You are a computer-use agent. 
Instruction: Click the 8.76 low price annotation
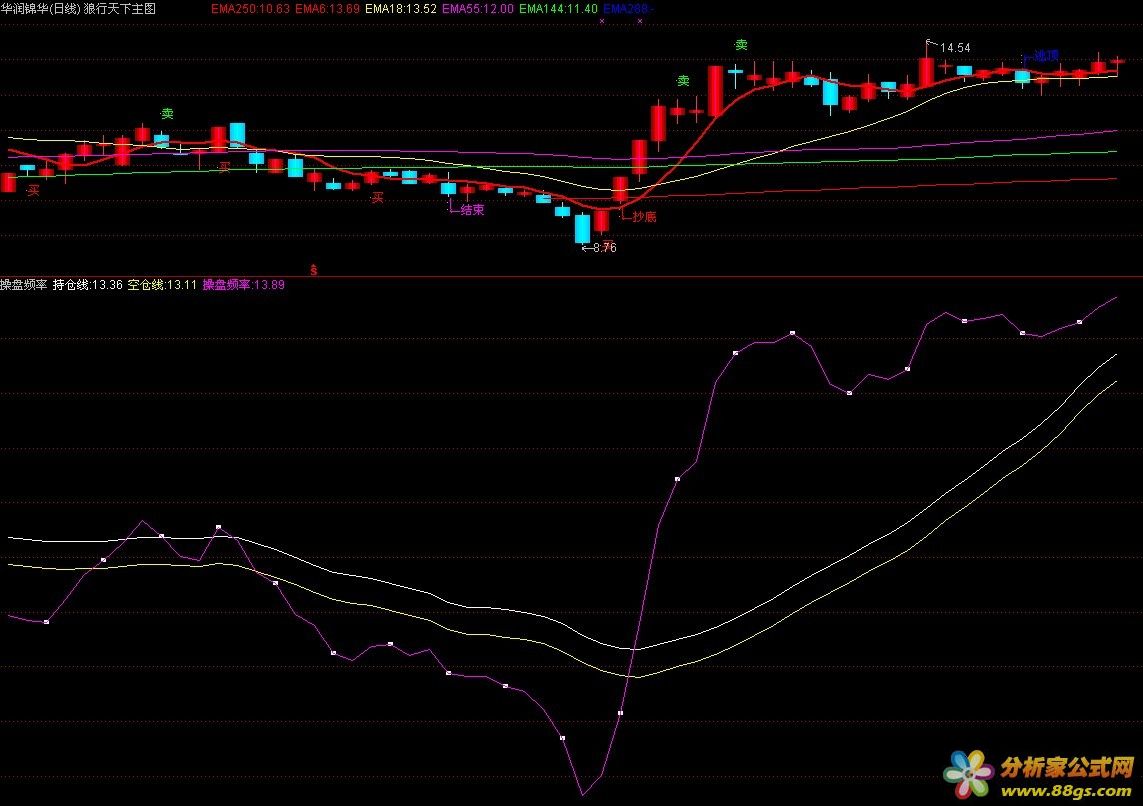604,248
